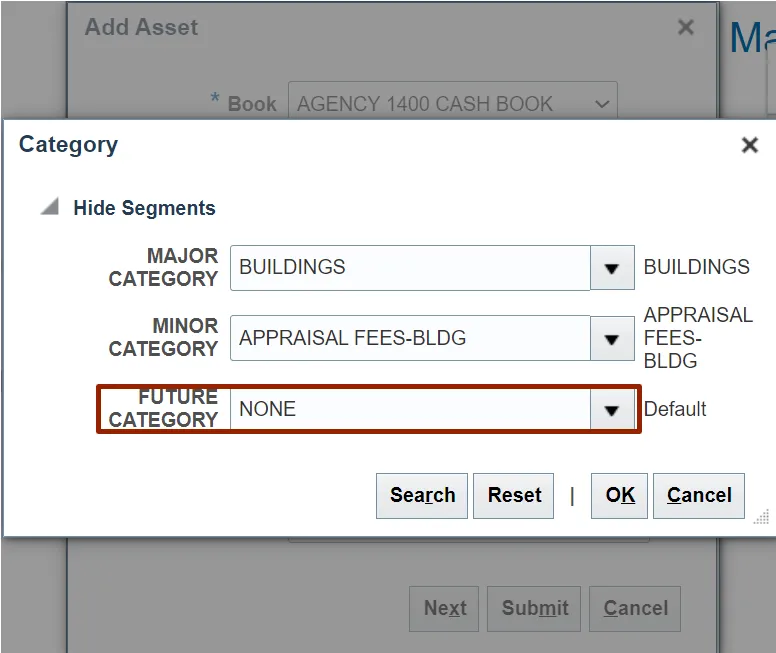Screen dimensions: 776x653
Task: Click the Submit button in Add Asset
Action: click(535, 609)
